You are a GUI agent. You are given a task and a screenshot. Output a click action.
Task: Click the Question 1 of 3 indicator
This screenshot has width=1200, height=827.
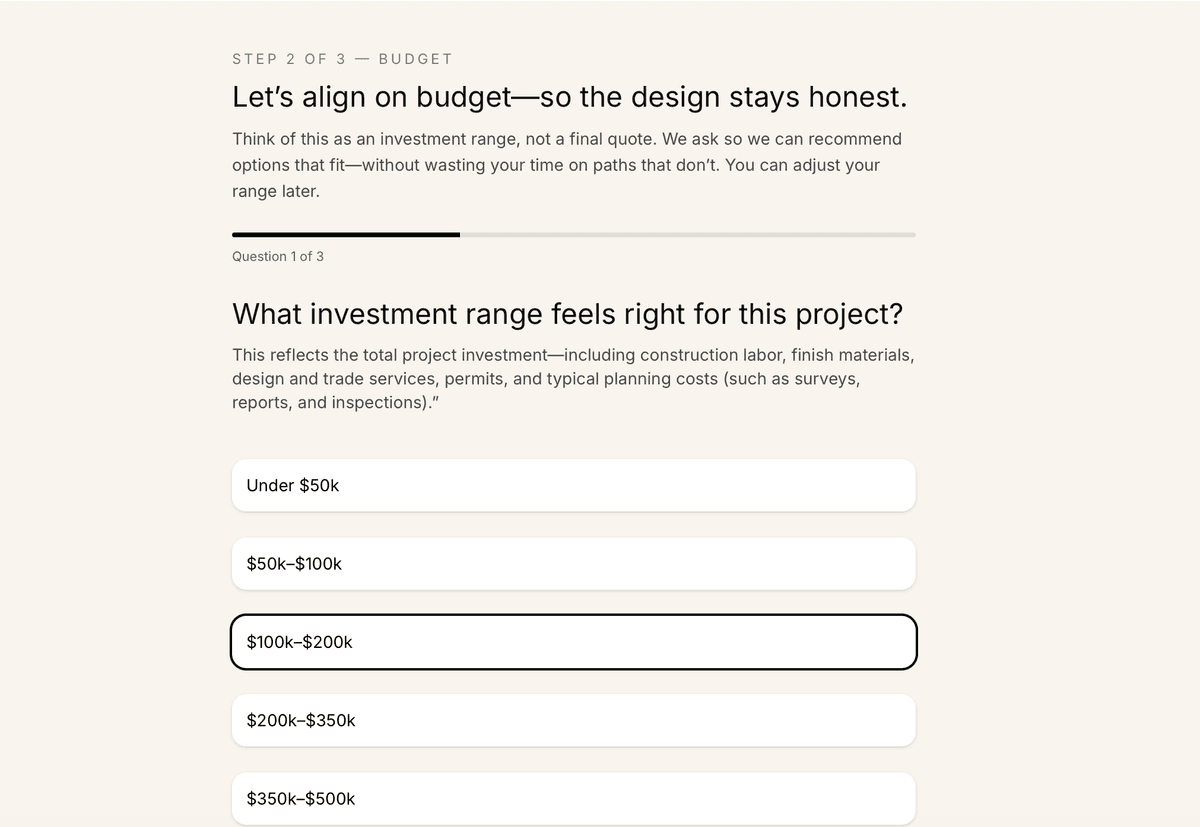278,256
